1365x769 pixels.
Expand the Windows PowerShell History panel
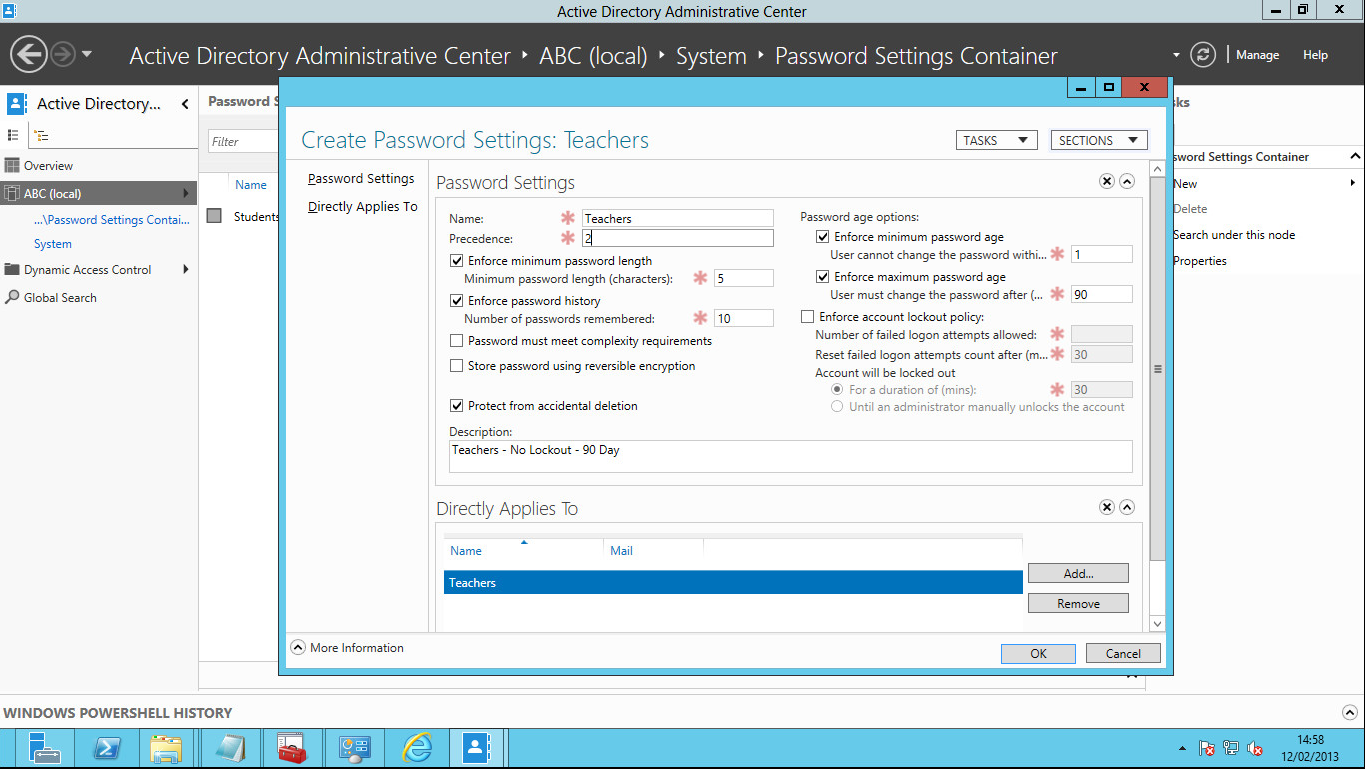click(x=1348, y=712)
